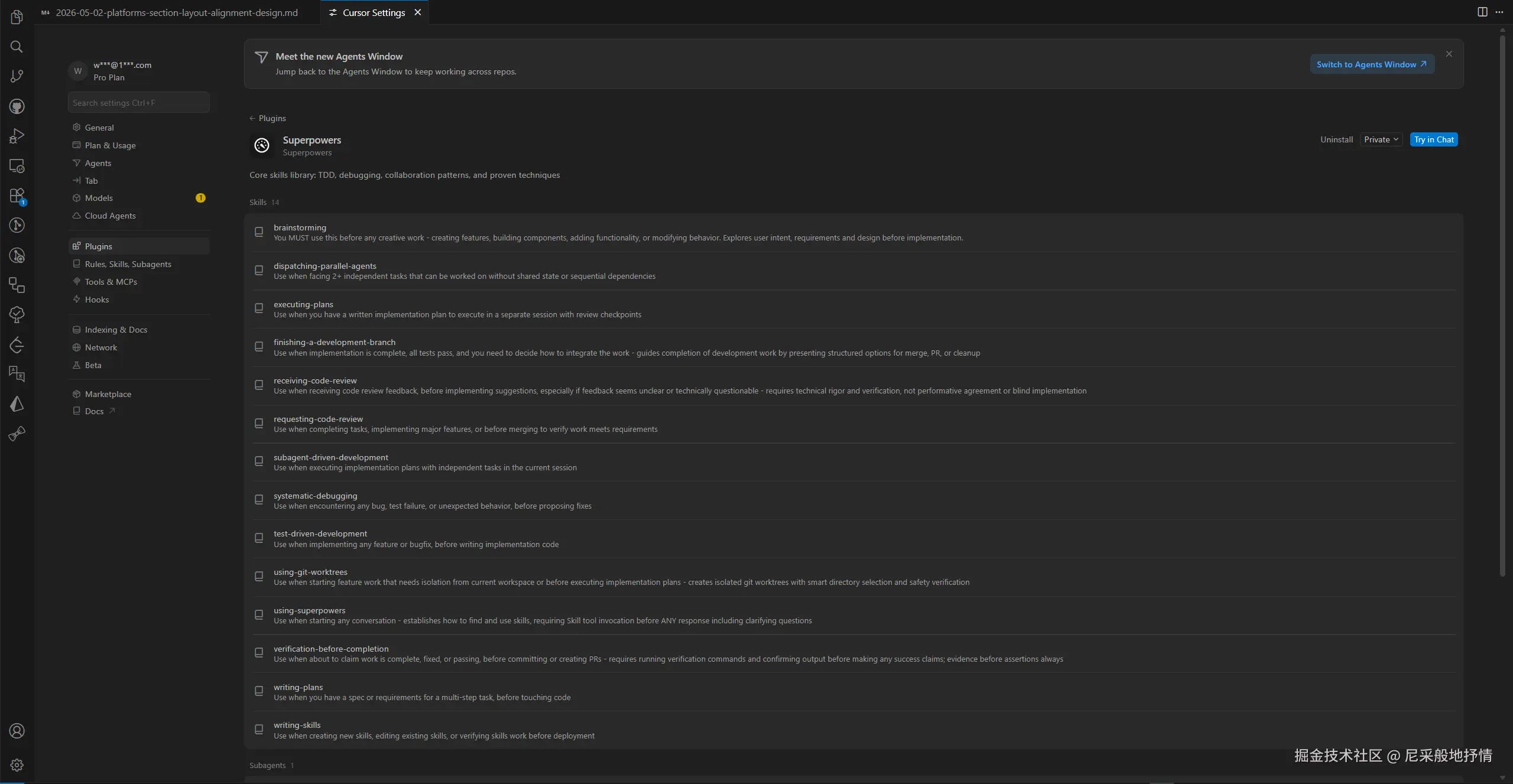Screen dimensions: 1513x784
Task: Click the bow tie icon in activity bar
Action: pos(17,434)
